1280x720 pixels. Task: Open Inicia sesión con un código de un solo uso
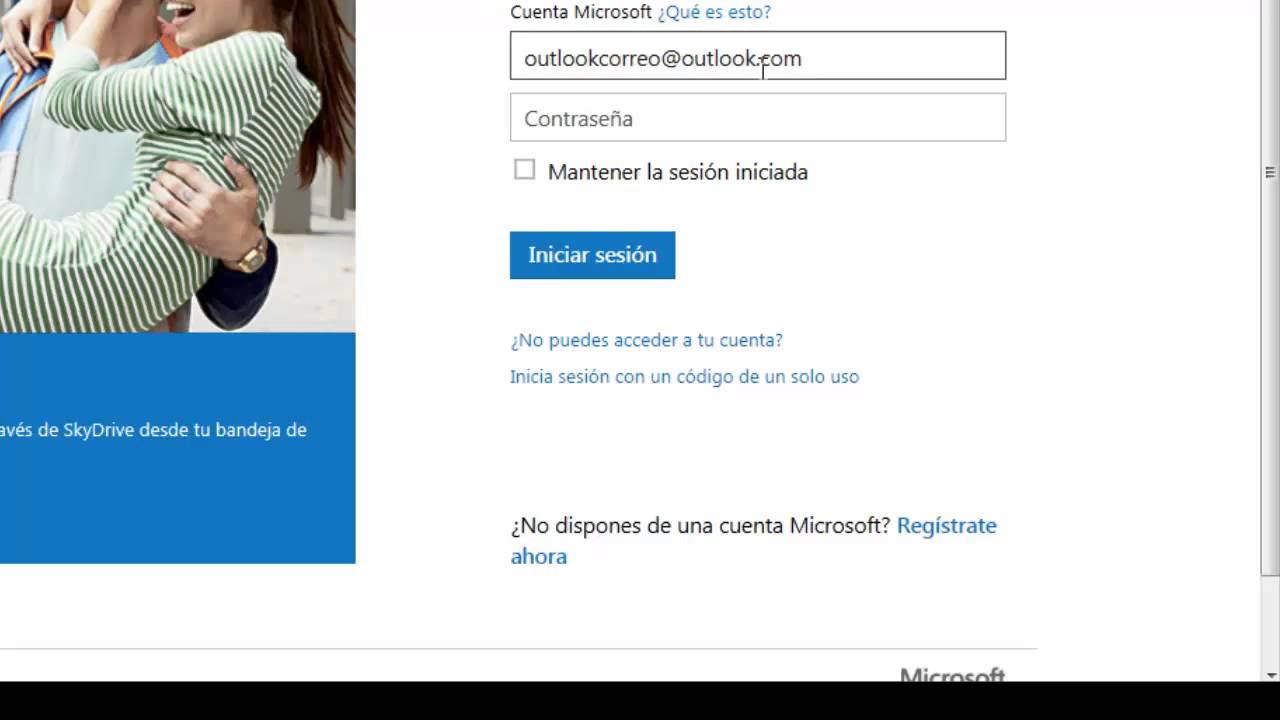684,377
